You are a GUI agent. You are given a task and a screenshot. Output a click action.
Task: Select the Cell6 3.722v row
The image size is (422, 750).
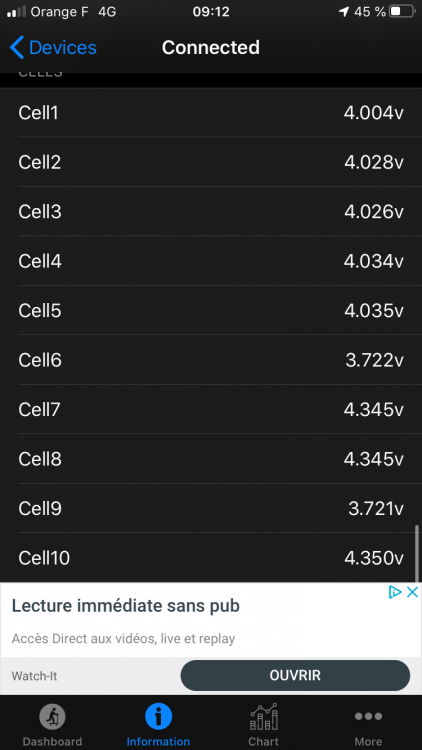(211, 360)
